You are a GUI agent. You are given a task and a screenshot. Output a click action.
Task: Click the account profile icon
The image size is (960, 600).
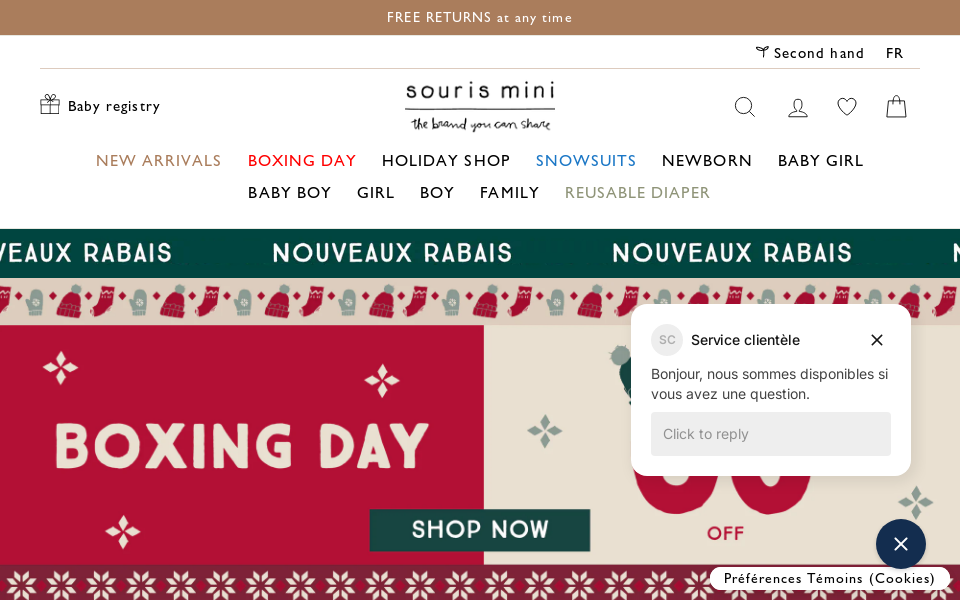(797, 107)
